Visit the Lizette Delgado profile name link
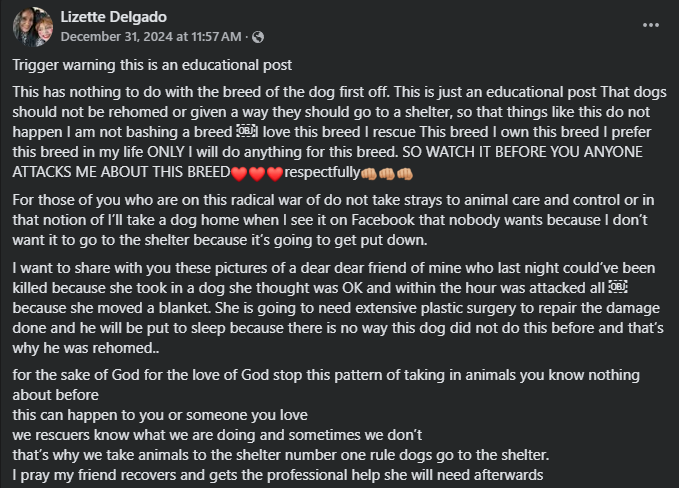 [113, 17]
